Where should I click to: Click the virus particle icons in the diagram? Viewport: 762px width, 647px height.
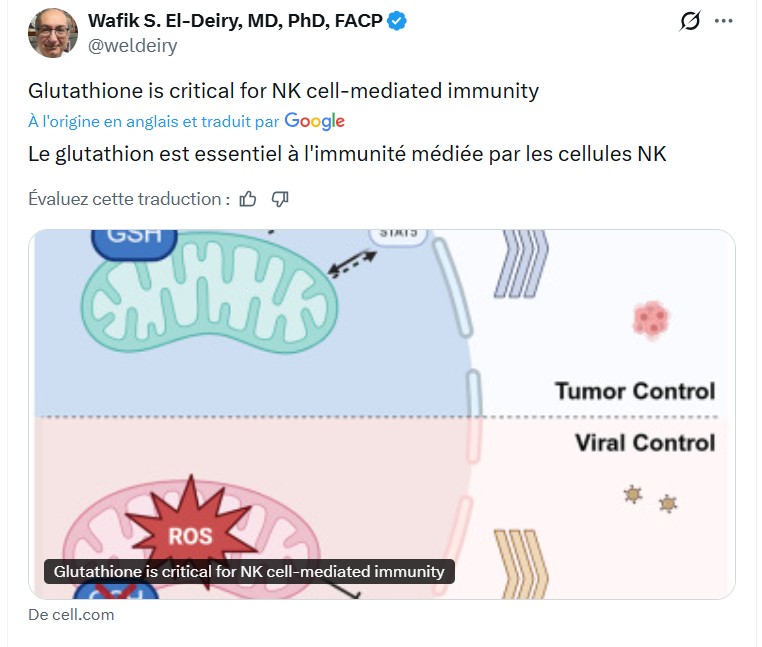[x=650, y=498]
